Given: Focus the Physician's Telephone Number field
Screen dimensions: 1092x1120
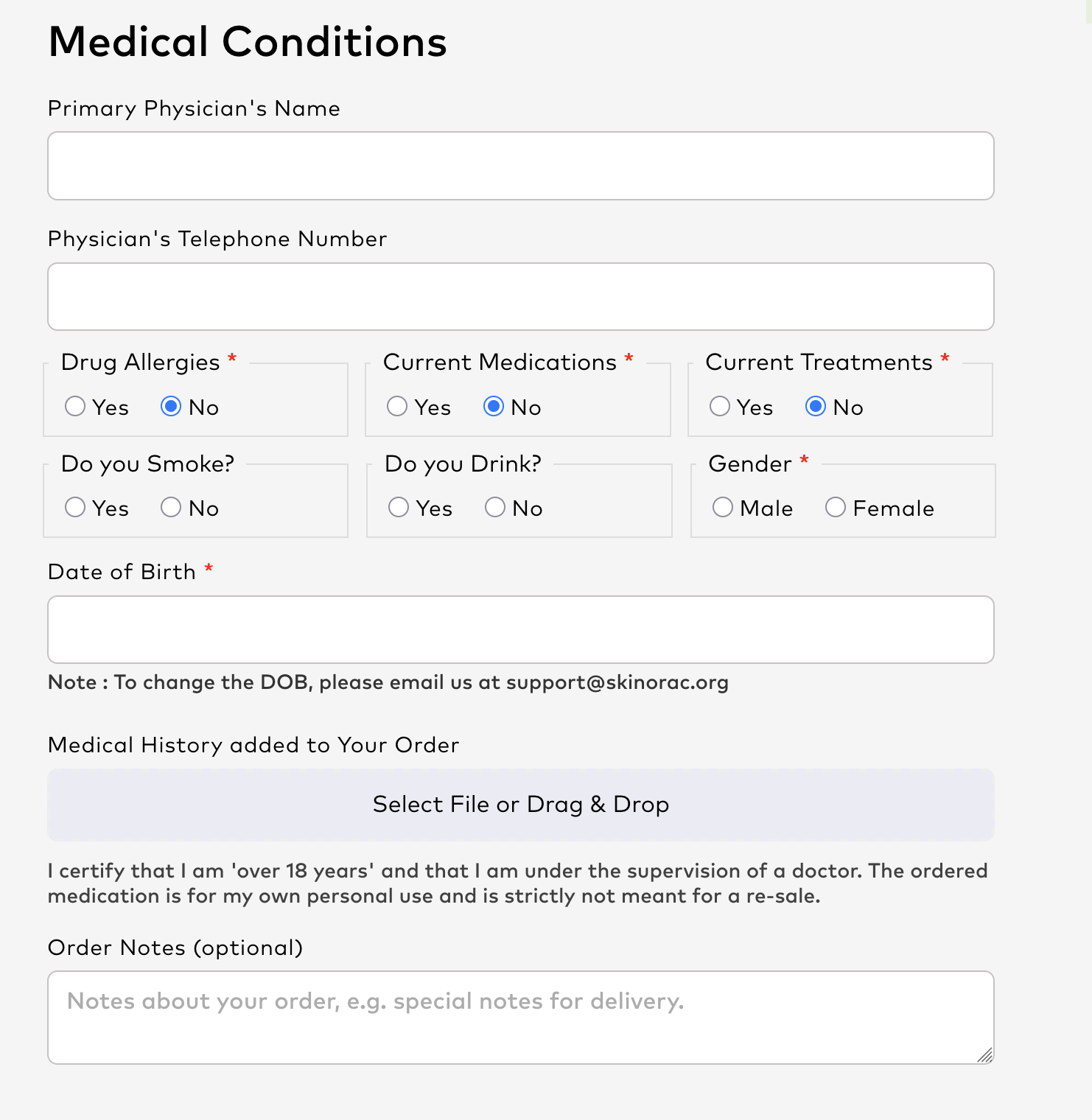Looking at the screenshot, I should tap(521, 297).
